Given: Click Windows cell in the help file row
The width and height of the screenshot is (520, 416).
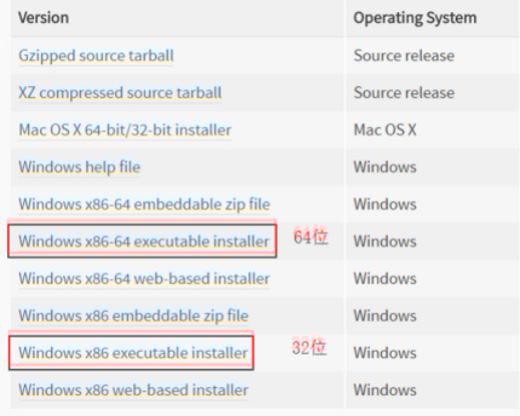Looking at the screenshot, I should 385,167.
